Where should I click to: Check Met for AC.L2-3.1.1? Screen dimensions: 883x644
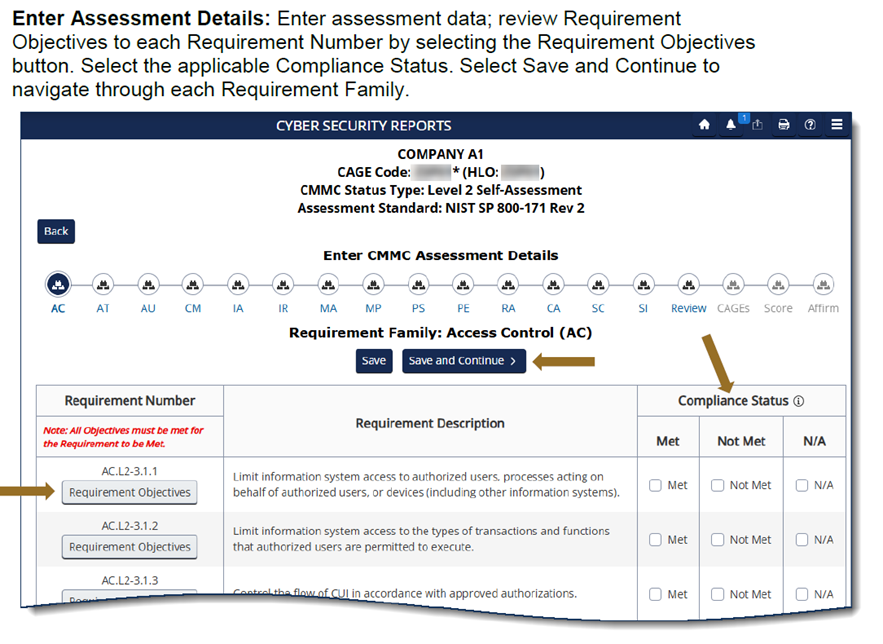tap(655, 485)
